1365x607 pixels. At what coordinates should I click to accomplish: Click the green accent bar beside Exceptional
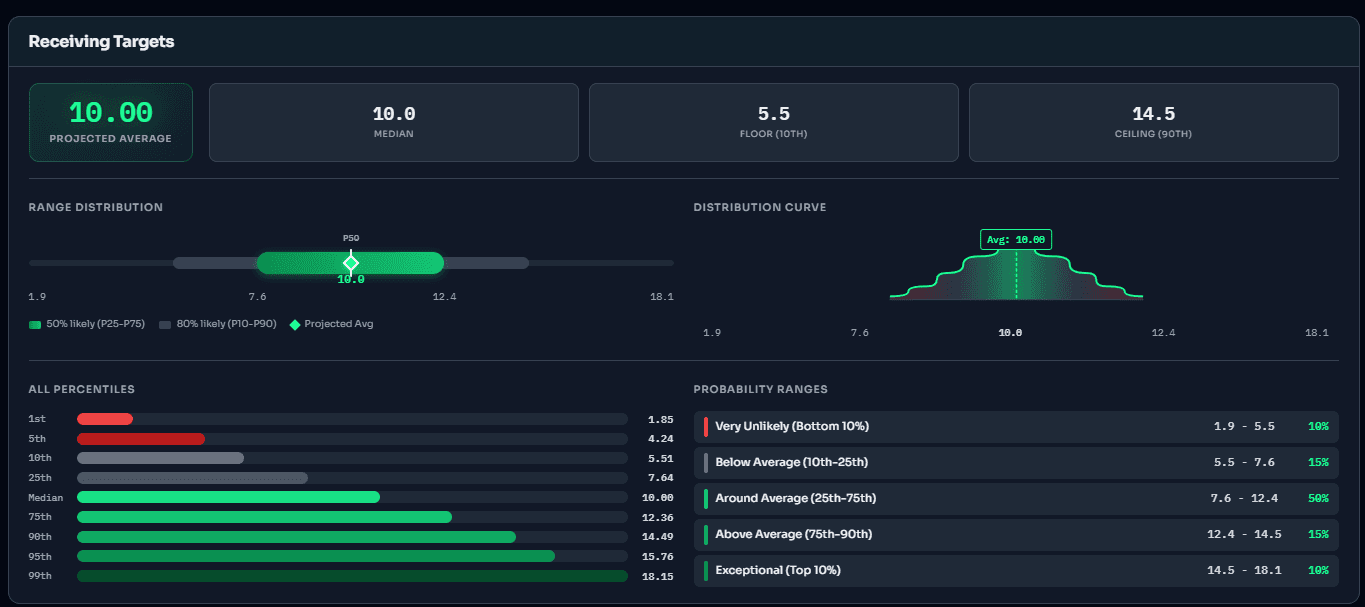click(705, 569)
